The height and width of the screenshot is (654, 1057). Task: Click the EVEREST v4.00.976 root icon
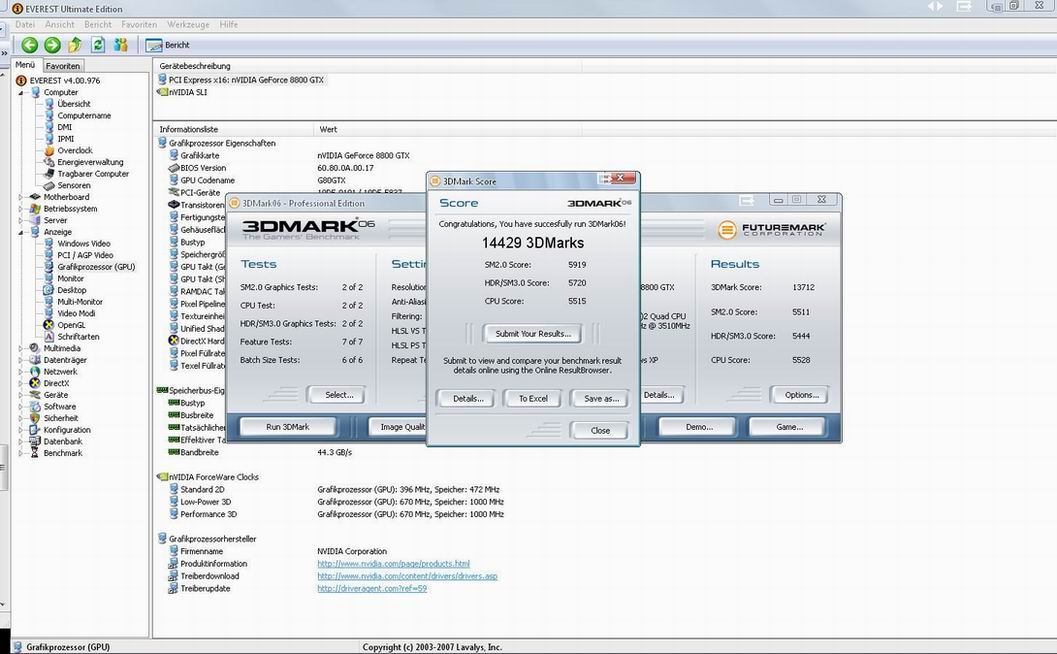click(21, 80)
